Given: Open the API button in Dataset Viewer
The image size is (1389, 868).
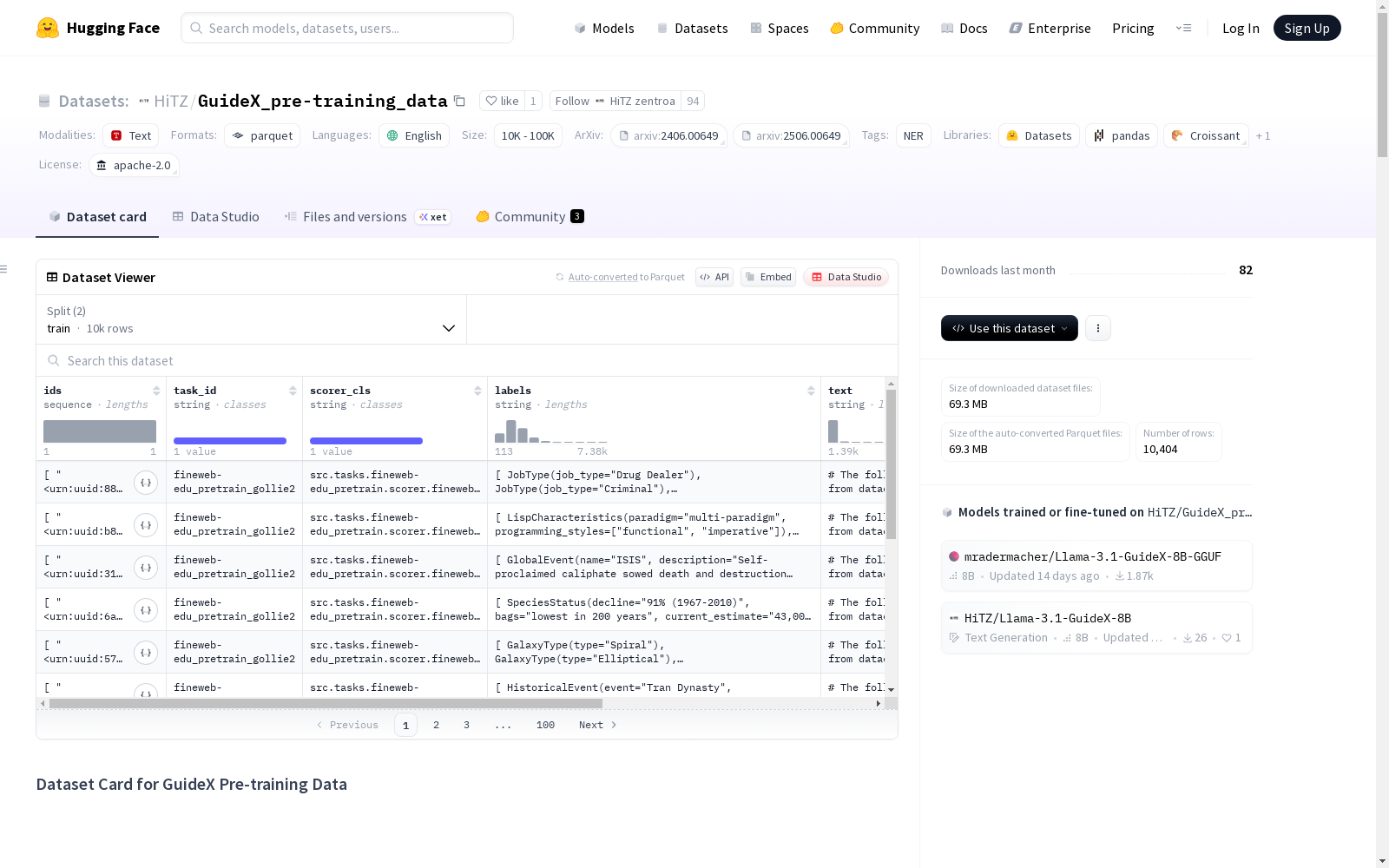Looking at the screenshot, I should (714, 277).
